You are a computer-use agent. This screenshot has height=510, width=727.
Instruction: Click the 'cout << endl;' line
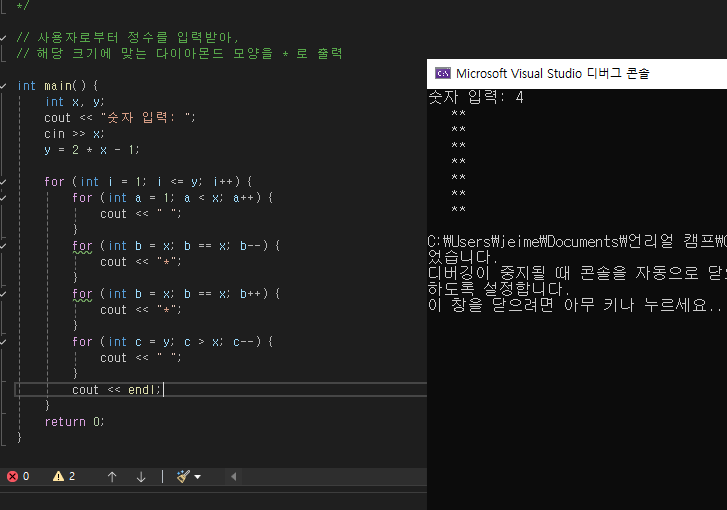(x=116, y=390)
